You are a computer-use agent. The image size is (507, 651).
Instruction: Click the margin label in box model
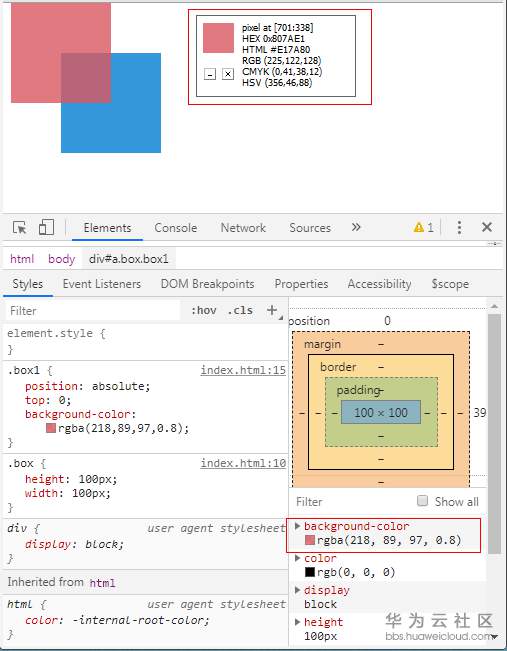322,345
